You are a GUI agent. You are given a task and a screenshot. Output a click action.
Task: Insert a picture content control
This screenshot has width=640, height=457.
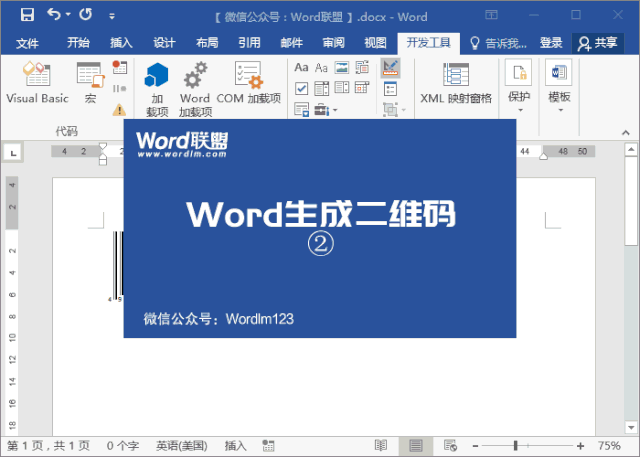pos(342,67)
